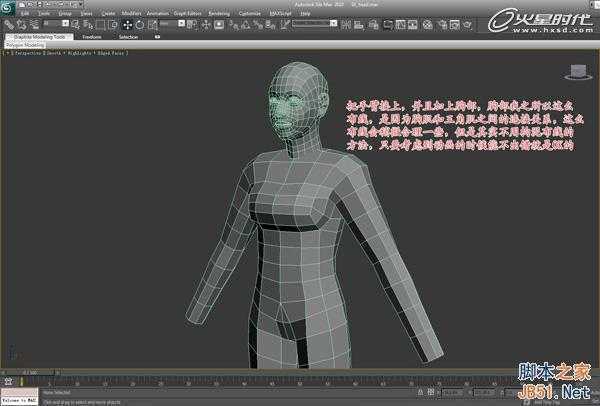Open the Manage Layers dialog
Image resolution: width=600 pixels, height=406 pixels.
(x=373, y=25)
